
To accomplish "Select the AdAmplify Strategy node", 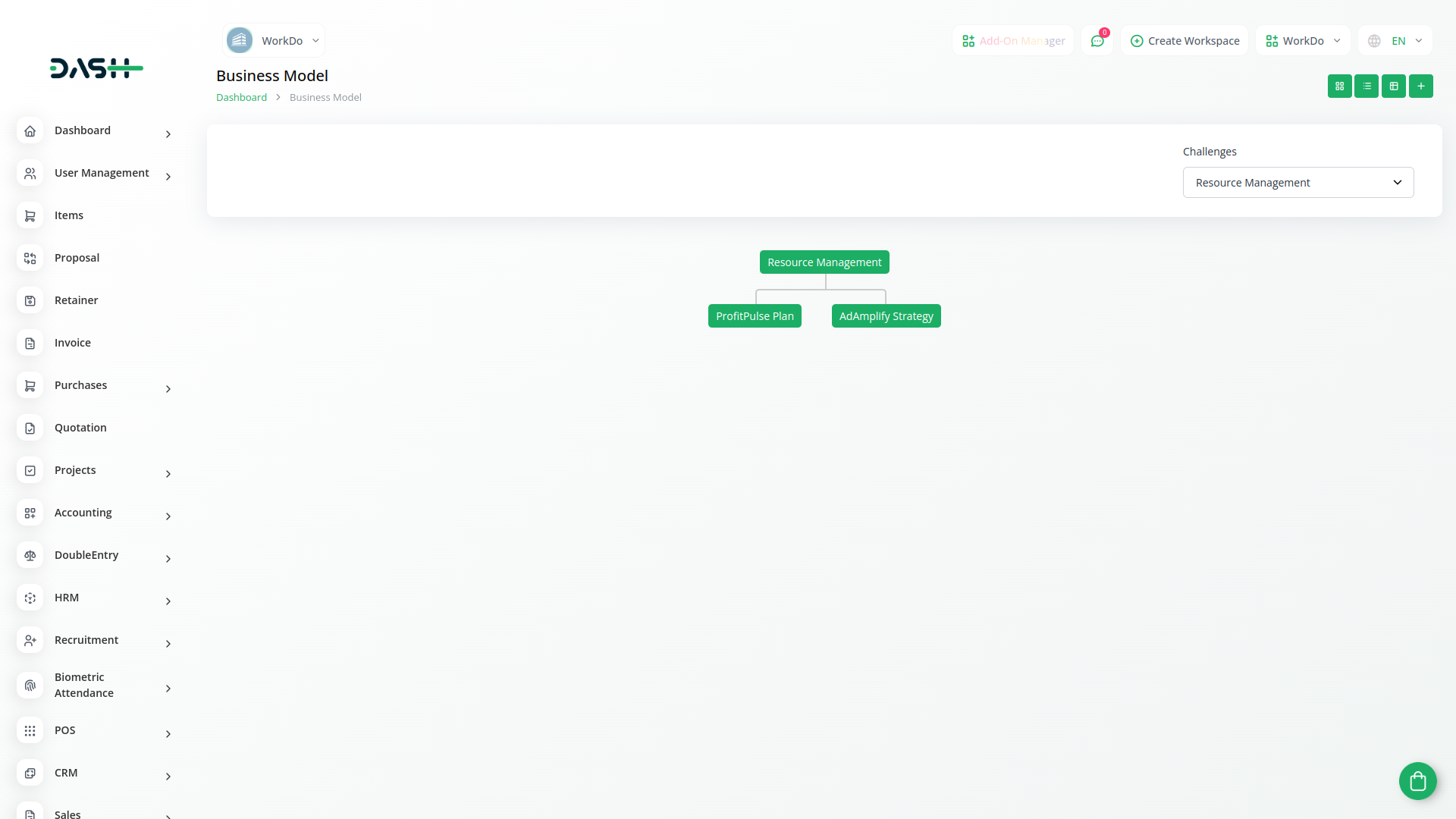I will pyautogui.click(x=886, y=316).
